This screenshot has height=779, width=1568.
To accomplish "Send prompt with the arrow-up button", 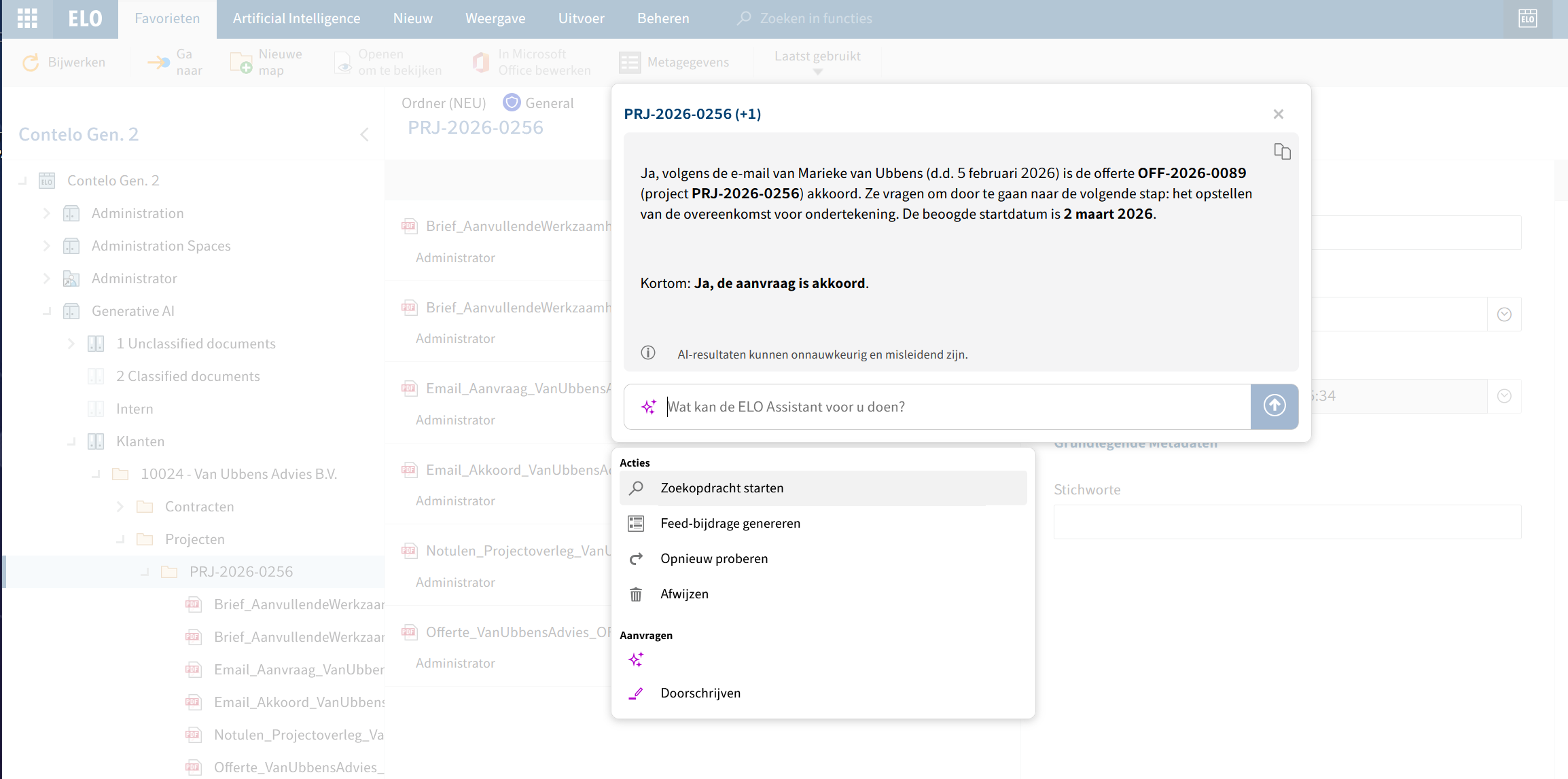I will click(1275, 406).
